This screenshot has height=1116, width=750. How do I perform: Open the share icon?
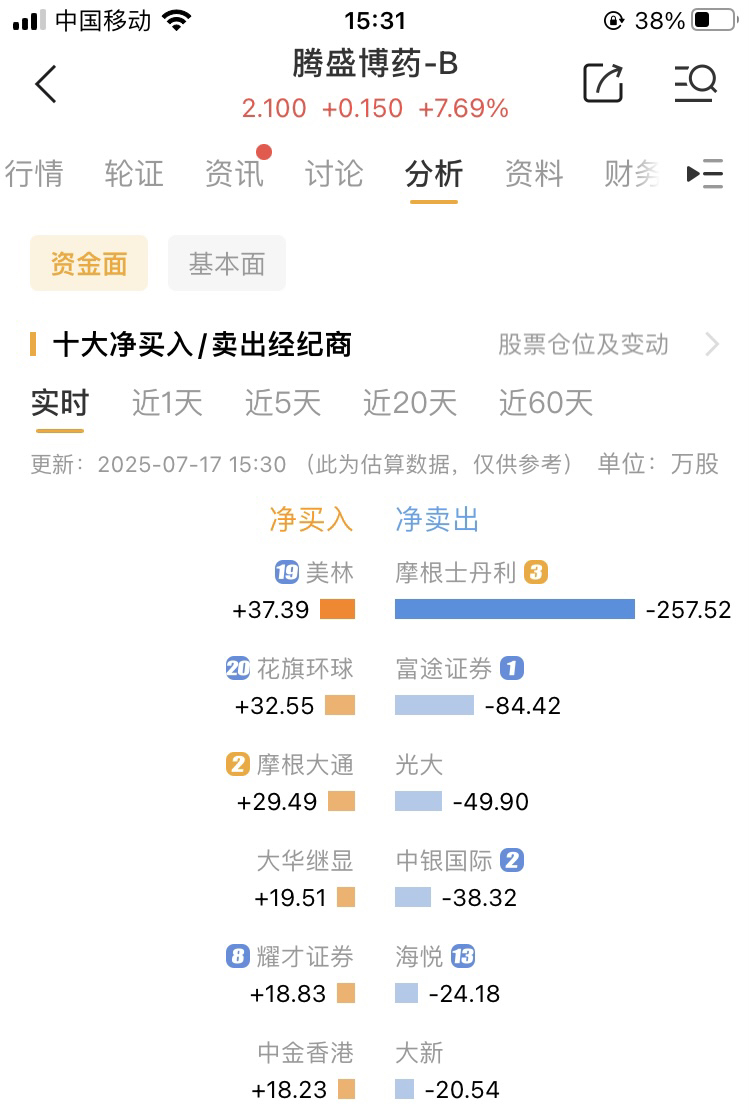(603, 83)
